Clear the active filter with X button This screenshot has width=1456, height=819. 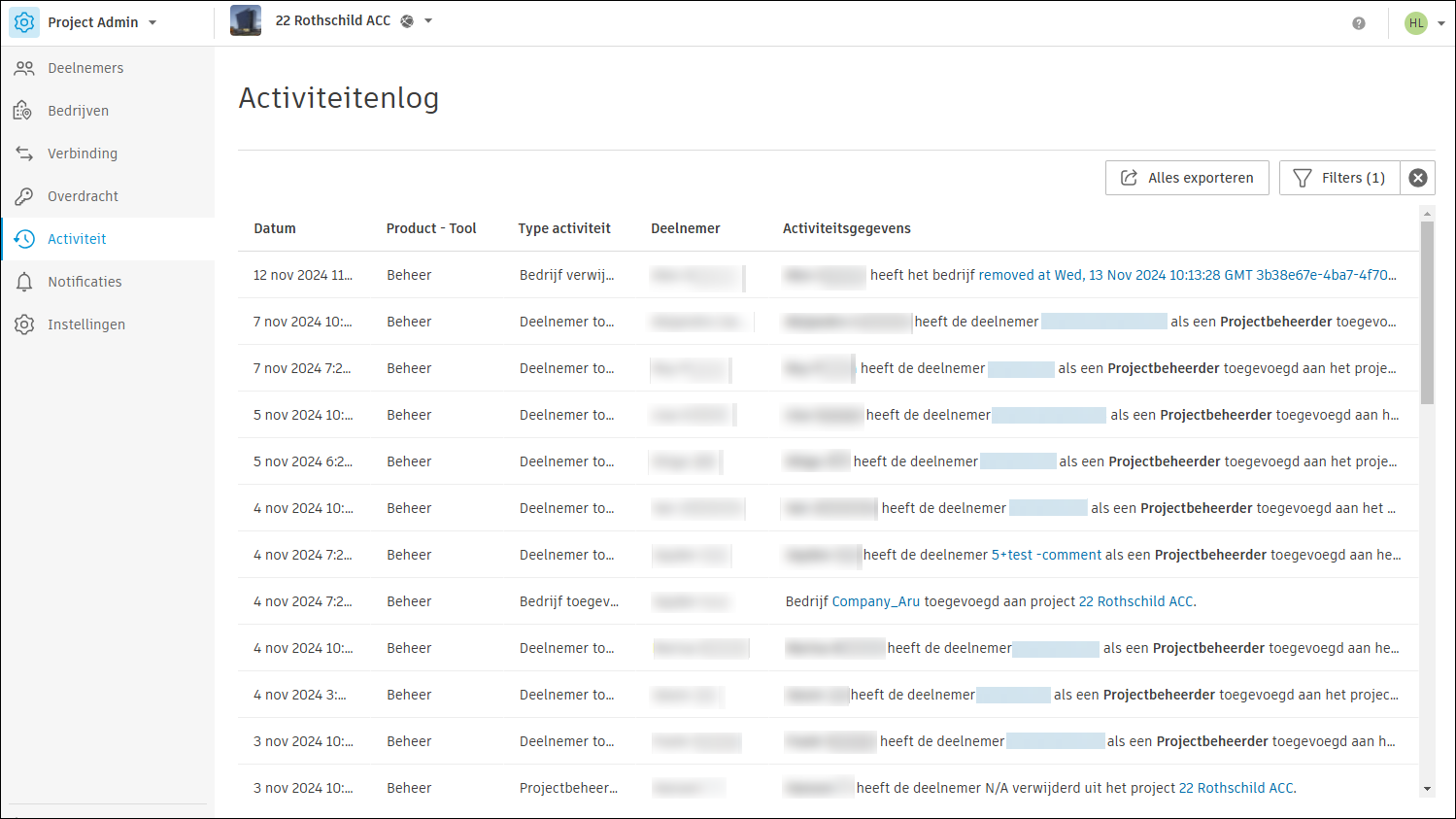1417,178
